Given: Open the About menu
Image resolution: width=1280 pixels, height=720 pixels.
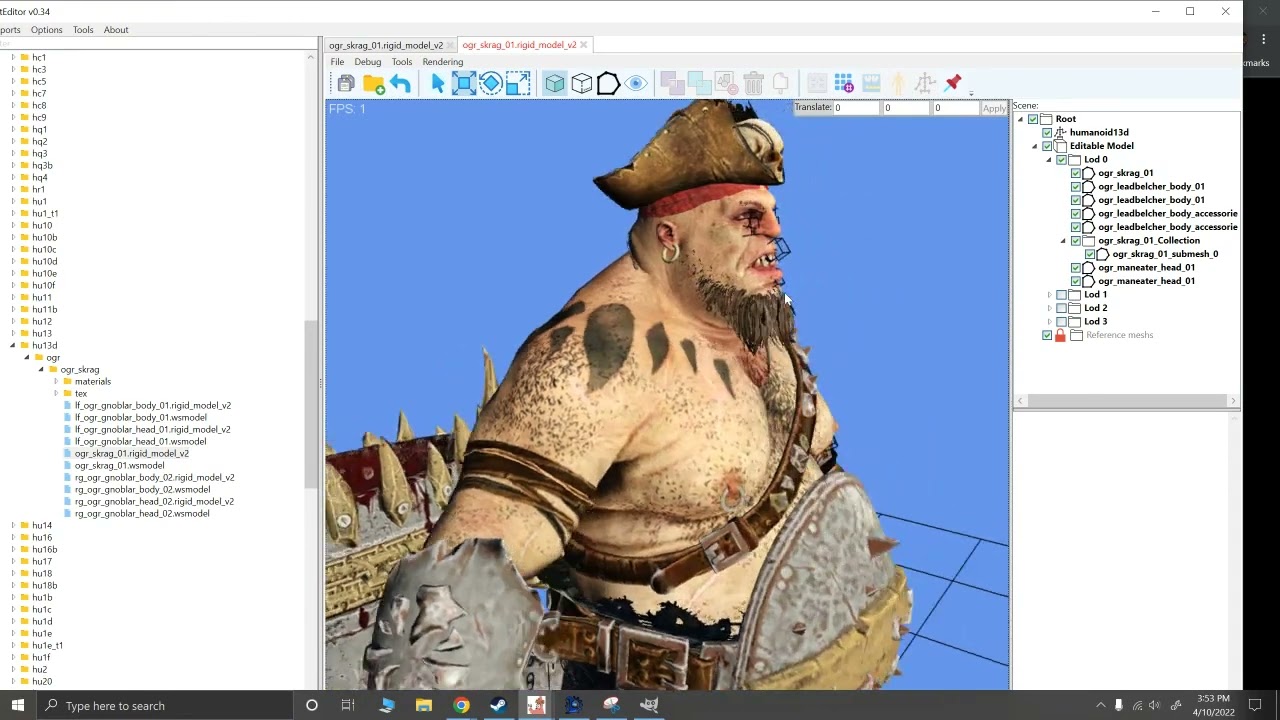Looking at the screenshot, I should (116, 30).
